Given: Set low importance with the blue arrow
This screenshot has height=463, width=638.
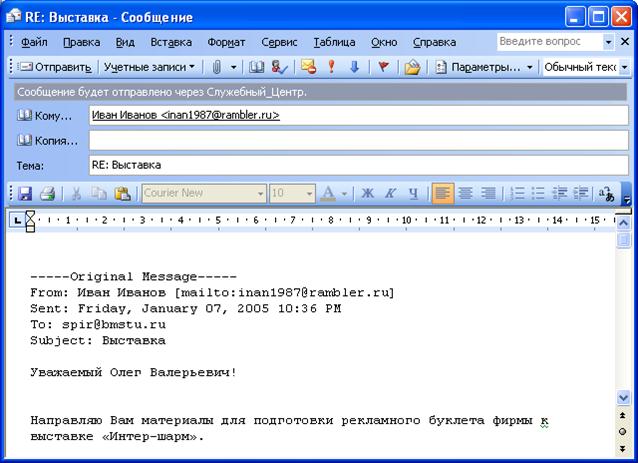Looking at the screenshot, I should (x=354, y=67).
